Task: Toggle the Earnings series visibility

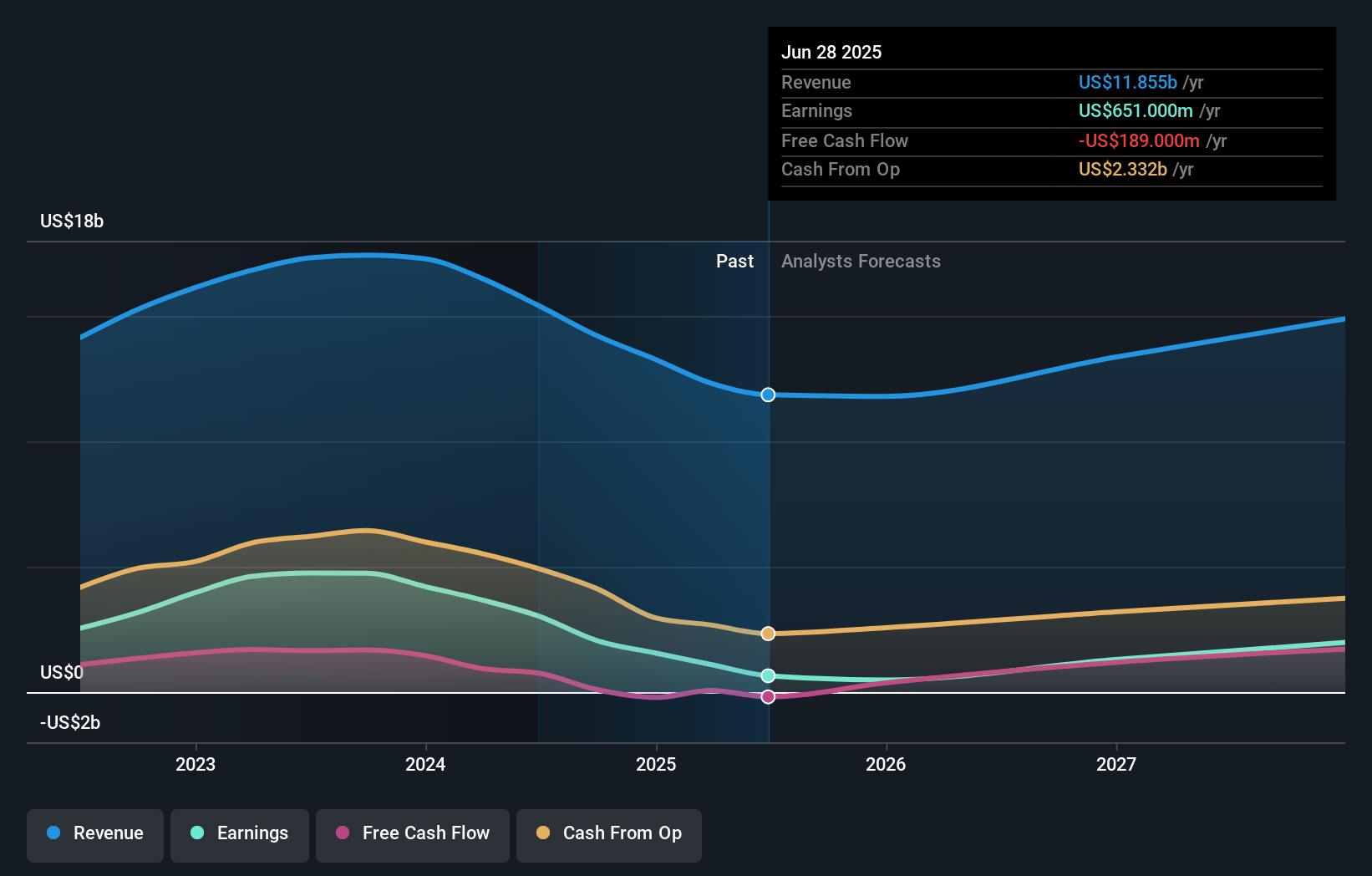Action: pos(240,835)
